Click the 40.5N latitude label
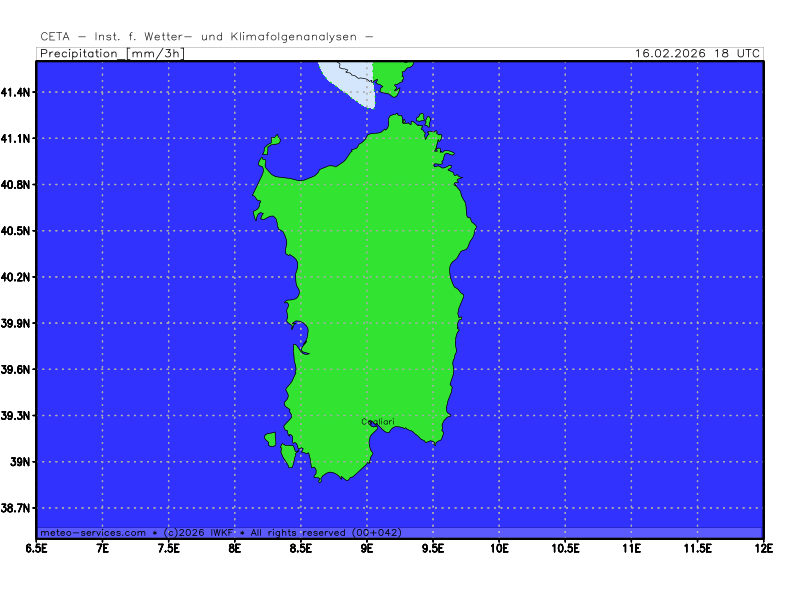800x600 pixels. (17, 231)
